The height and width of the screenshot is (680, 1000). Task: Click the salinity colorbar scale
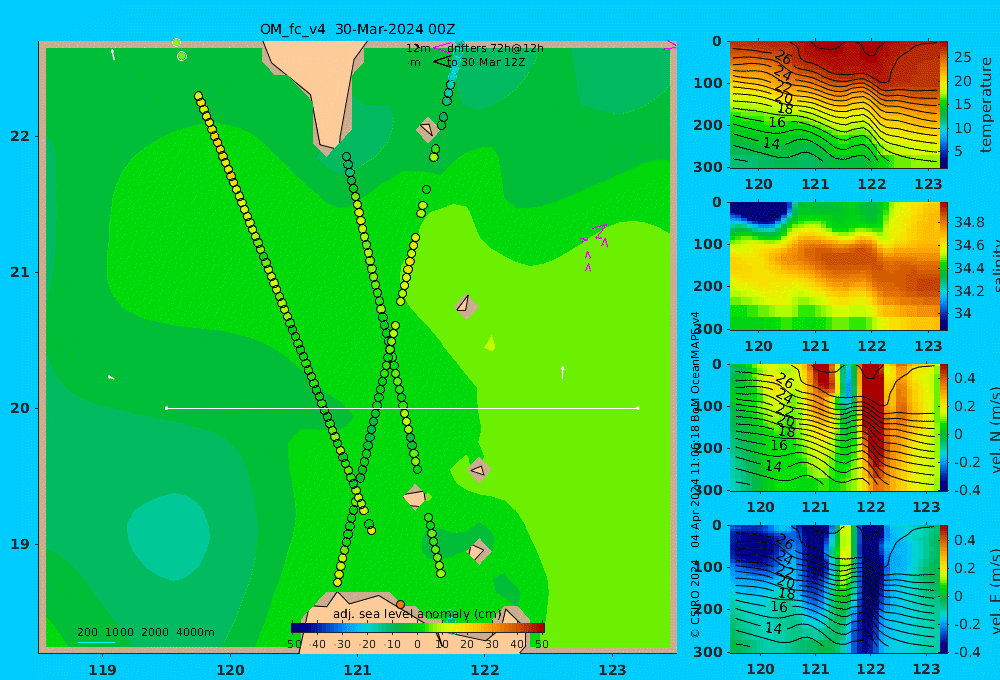click(944, 266)
